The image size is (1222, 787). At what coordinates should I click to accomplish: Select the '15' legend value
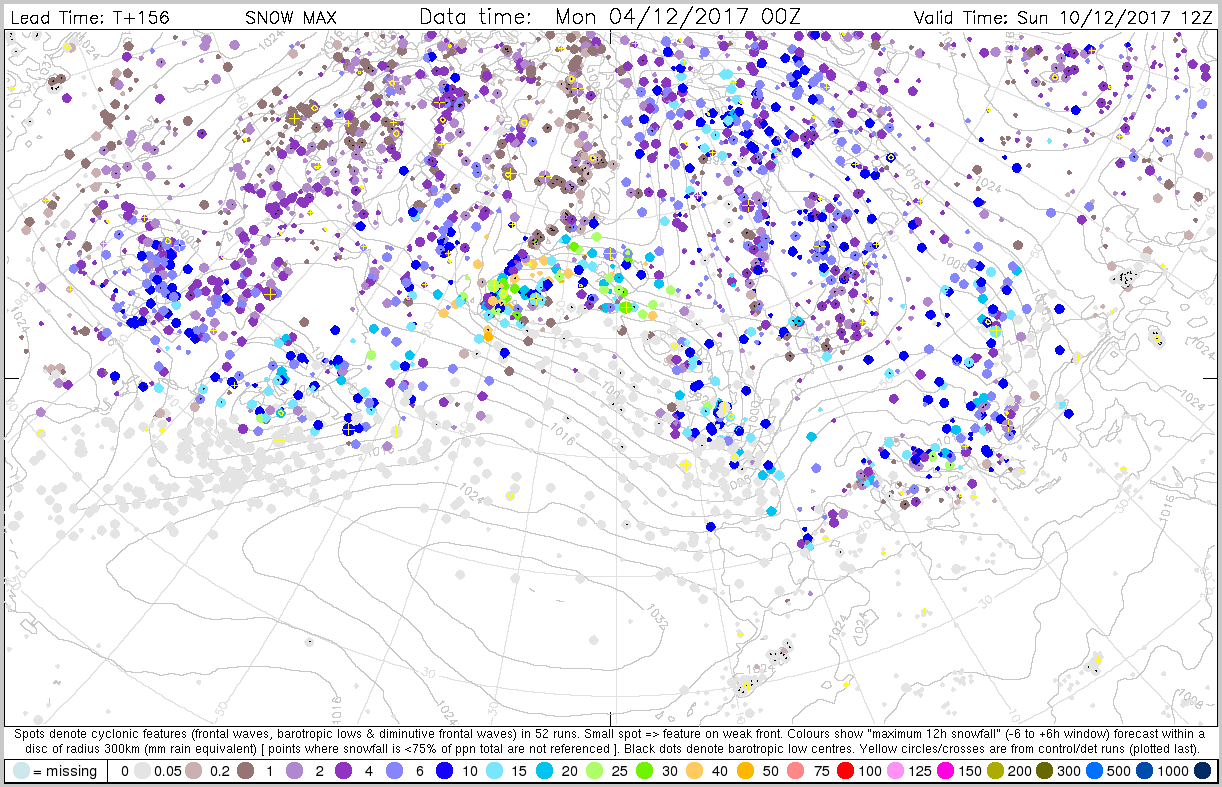[x=519, y=771]
